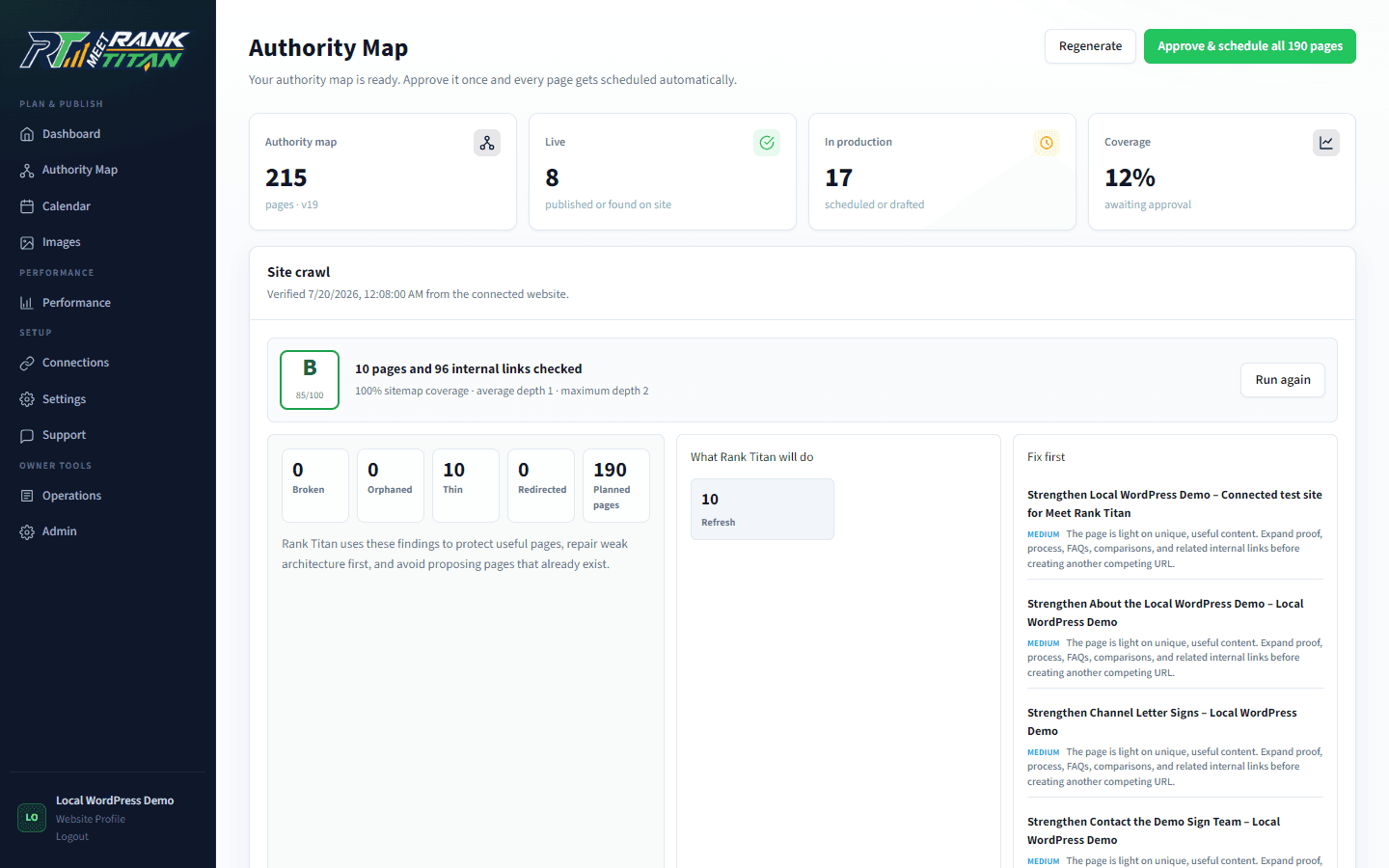Image resolution: width=1389 pixels, height=868 pixels.
Task: Click the Coverage 12% card
Action: [1222, 172]
